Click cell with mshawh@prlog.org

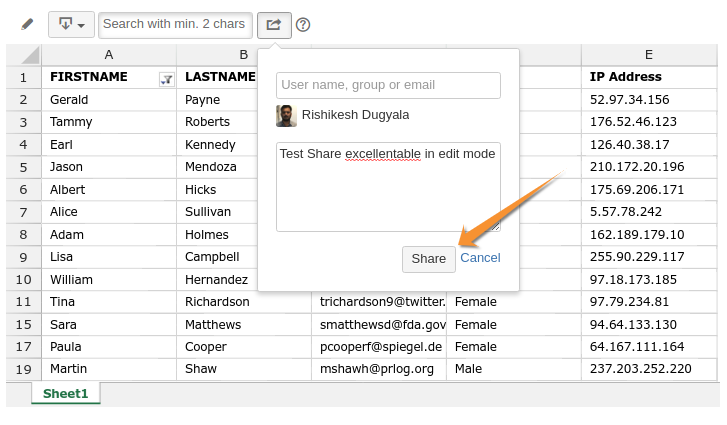[x=379, y=369]
